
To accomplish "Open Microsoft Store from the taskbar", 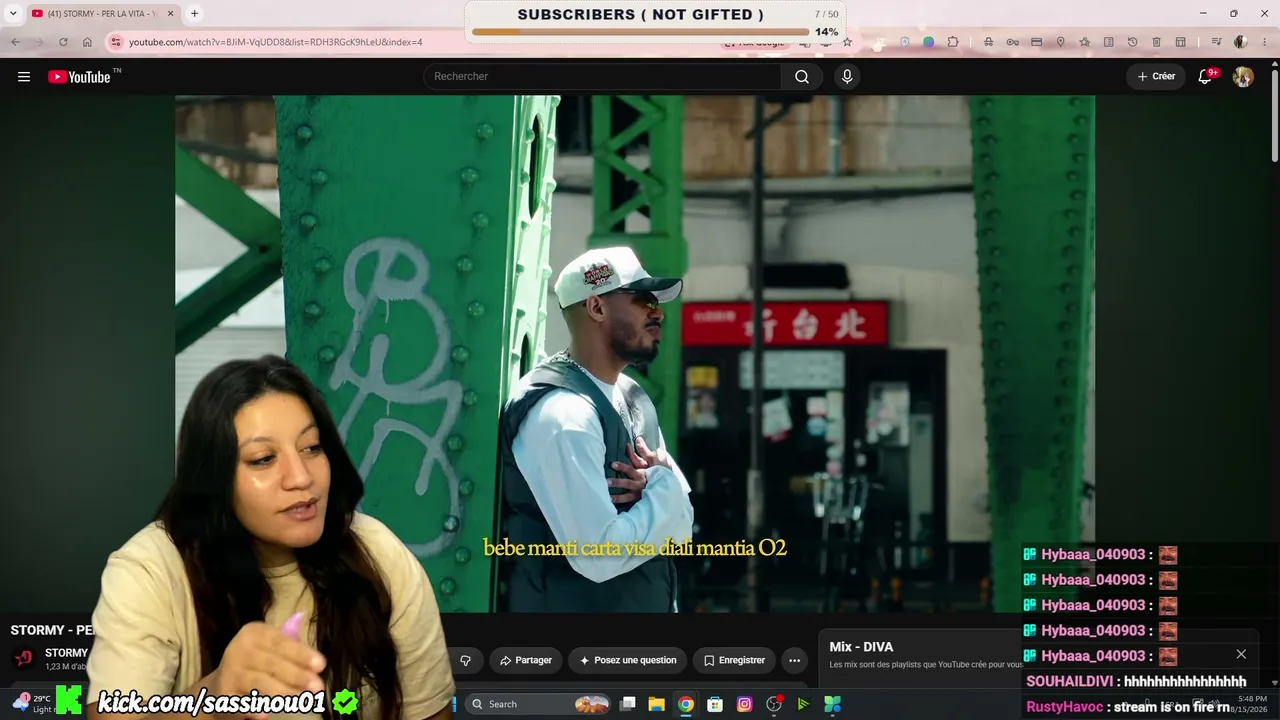I will tap(715, 704).
